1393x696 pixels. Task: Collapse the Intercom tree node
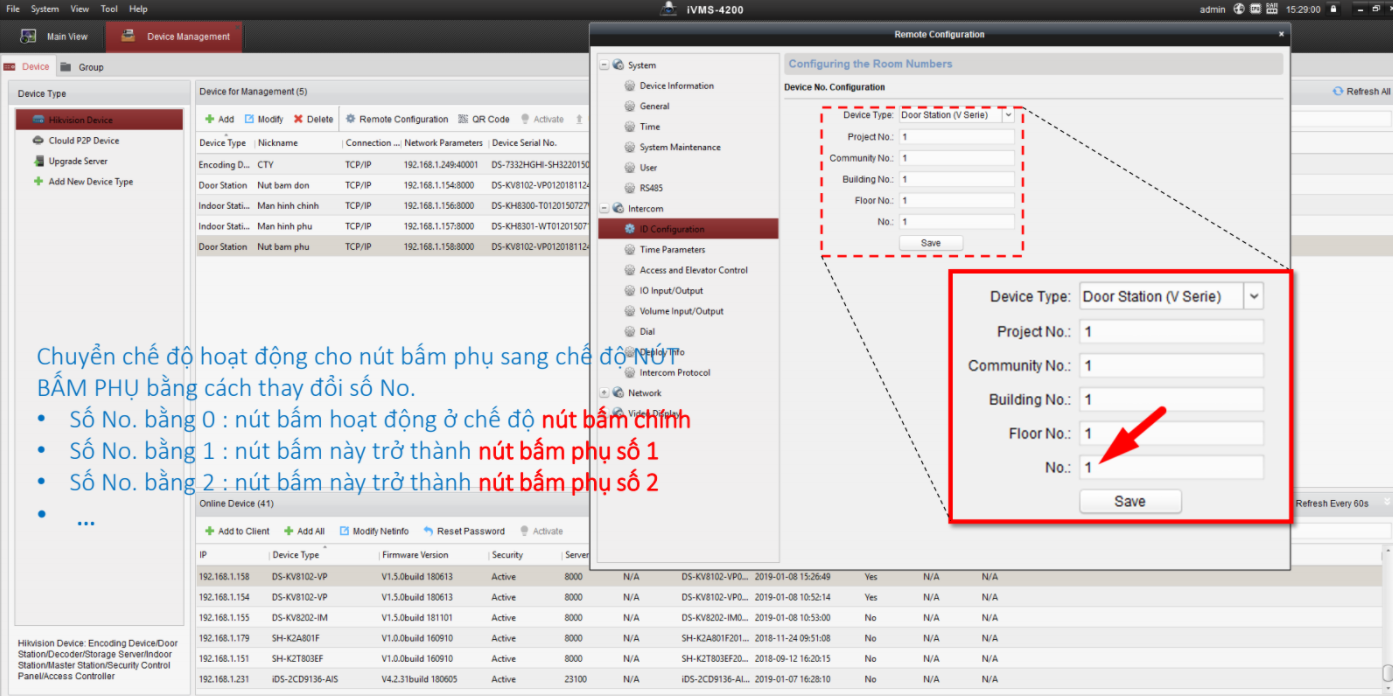click(604, 209)
